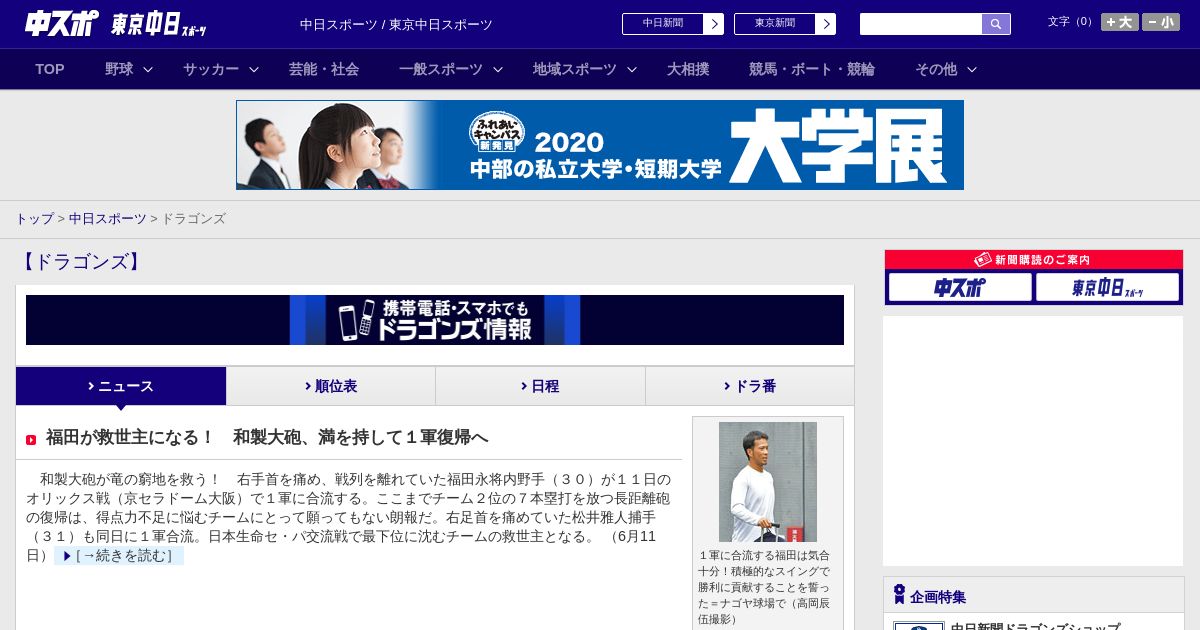
Task: Click →続きを読む read more link
Action: (119, 556)
